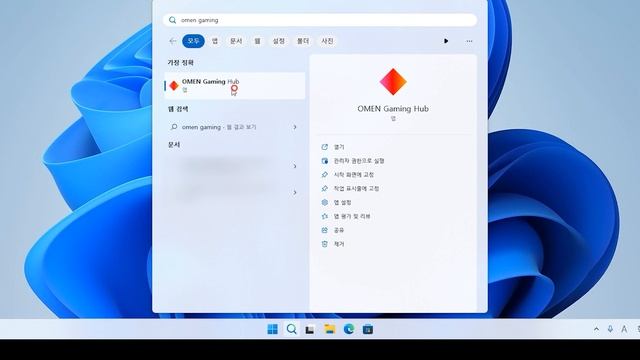Select the 폴더 filter tab
Viewport: 640px width, 360px height.
click(303, 41)
